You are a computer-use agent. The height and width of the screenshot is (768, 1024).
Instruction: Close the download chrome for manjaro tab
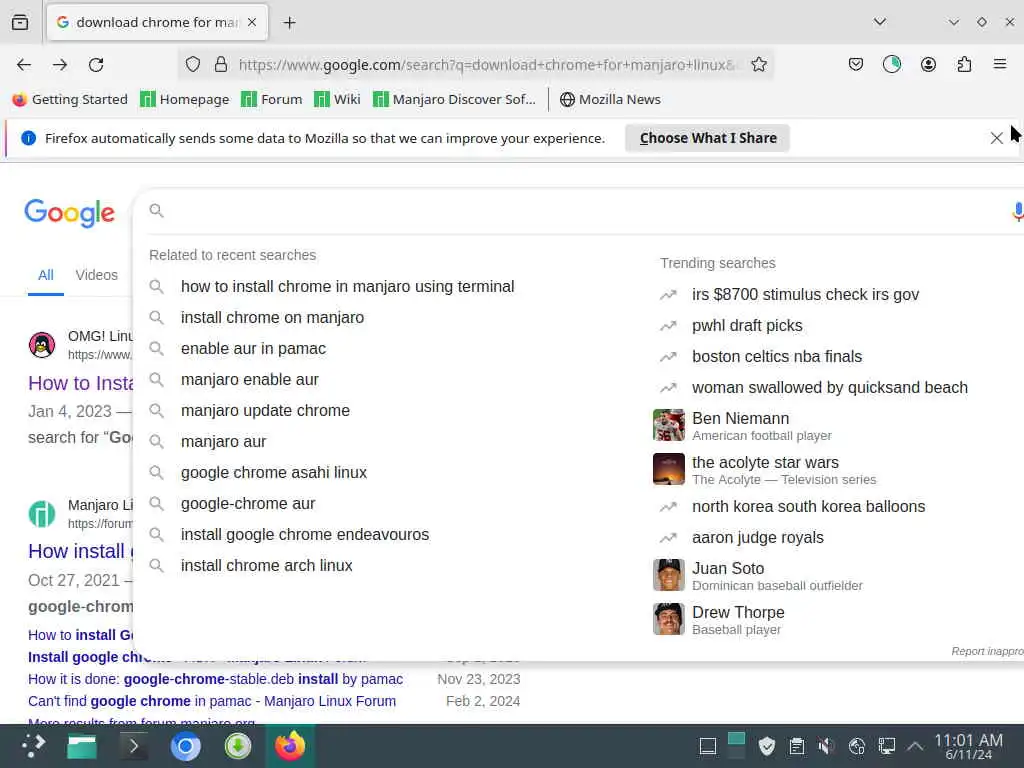(x=252, y=22)
